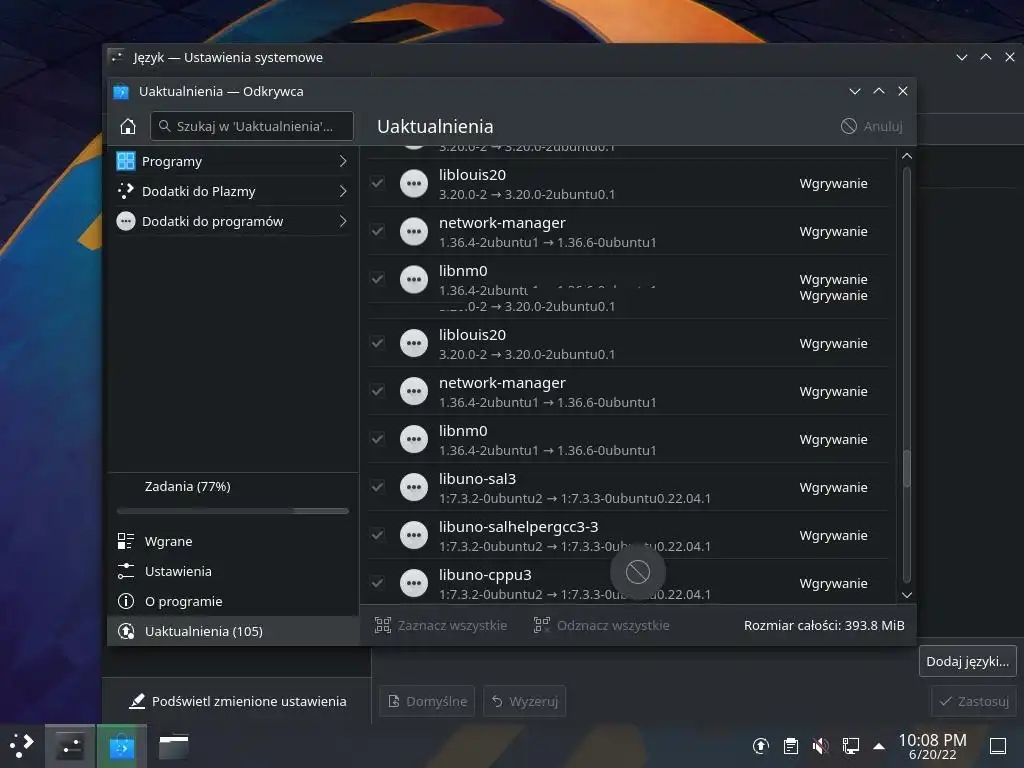Select the Uaktualnienia (105) sidebar icon
This screenshot has height=768, width=1024.
pyautogui.click(x=125, y=631)
